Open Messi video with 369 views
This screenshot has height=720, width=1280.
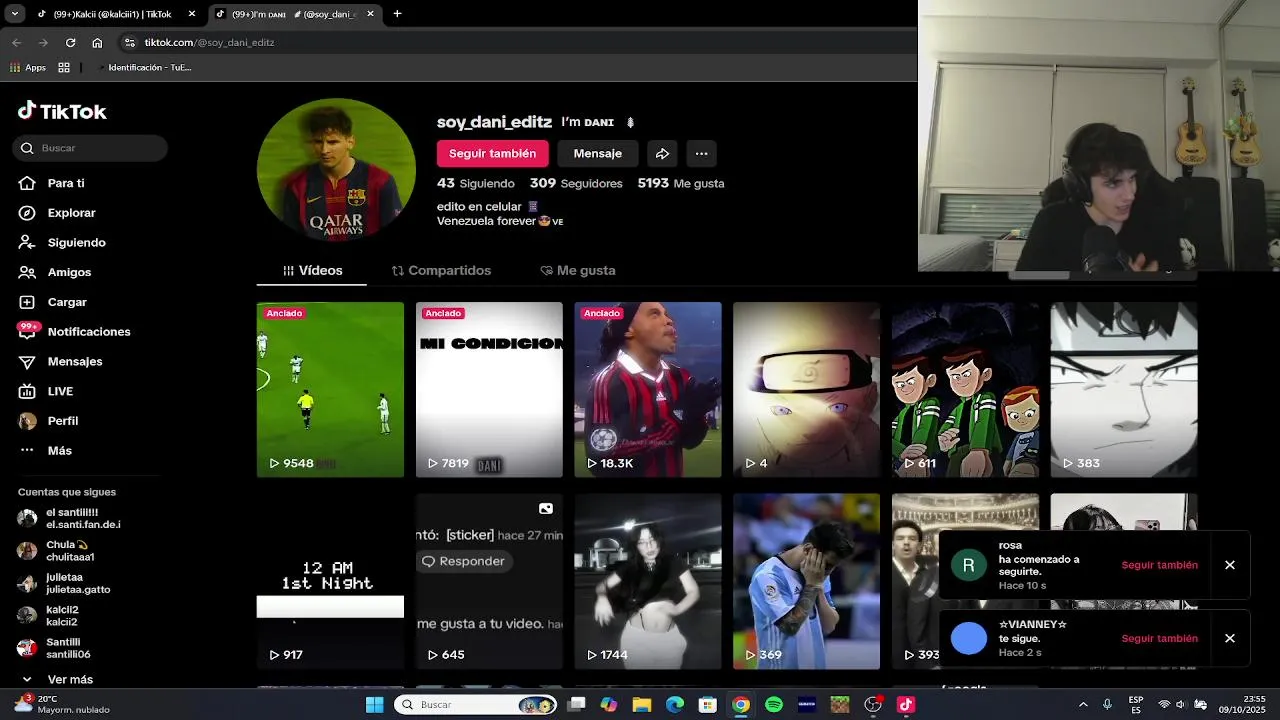[x=806, y=581]
